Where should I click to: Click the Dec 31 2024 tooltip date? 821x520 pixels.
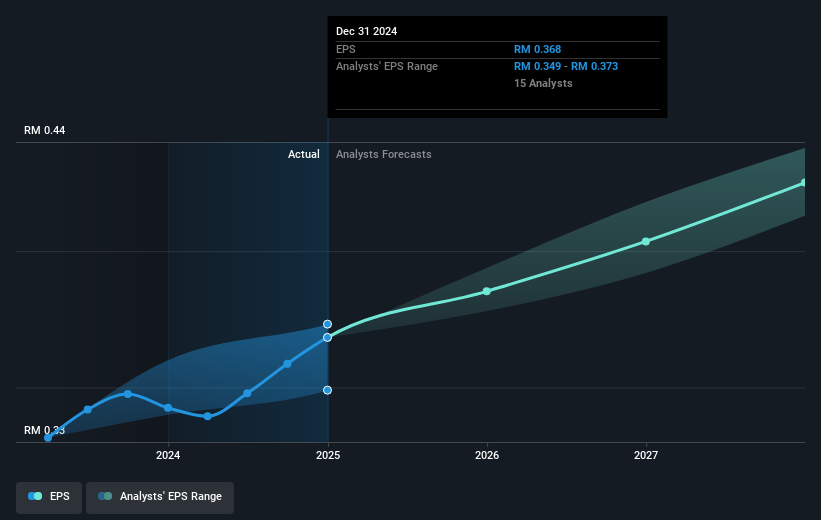[x=367, y=31]
